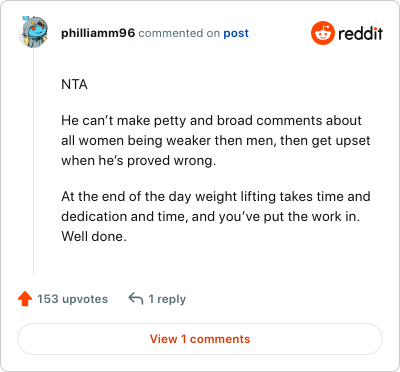Click the orange Reddit Snoo logo icon
The image size is (400, 372).
tap(322, 33)
